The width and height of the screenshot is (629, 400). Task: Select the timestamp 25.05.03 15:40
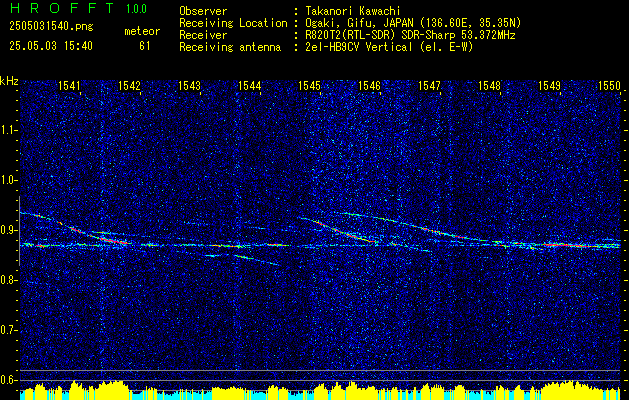pos(51,46)
